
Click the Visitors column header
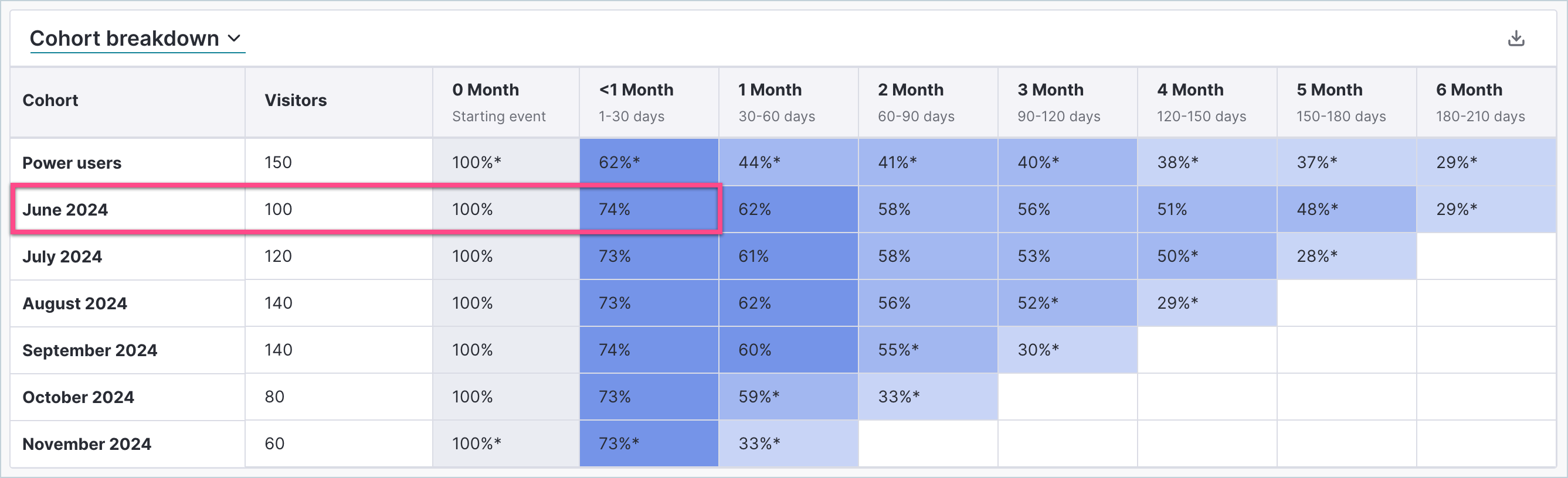click(x=296, y=100)
